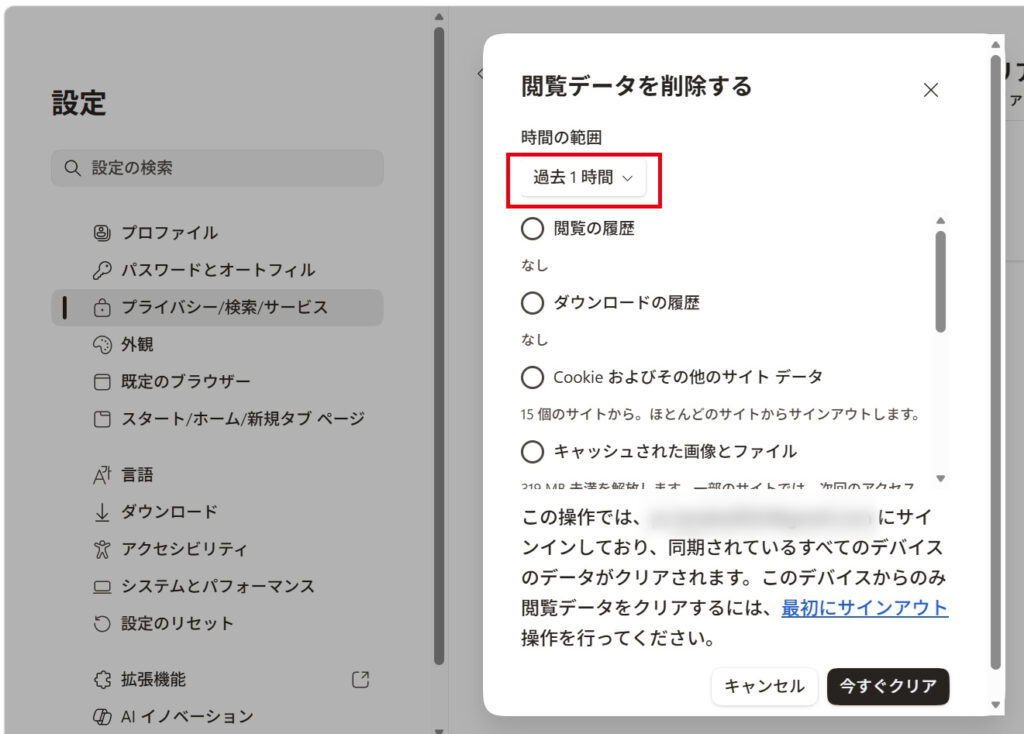Close the 閲覧データを削除する dialog
Viewport: 1024px width, 734px height.
click(931, 90)
